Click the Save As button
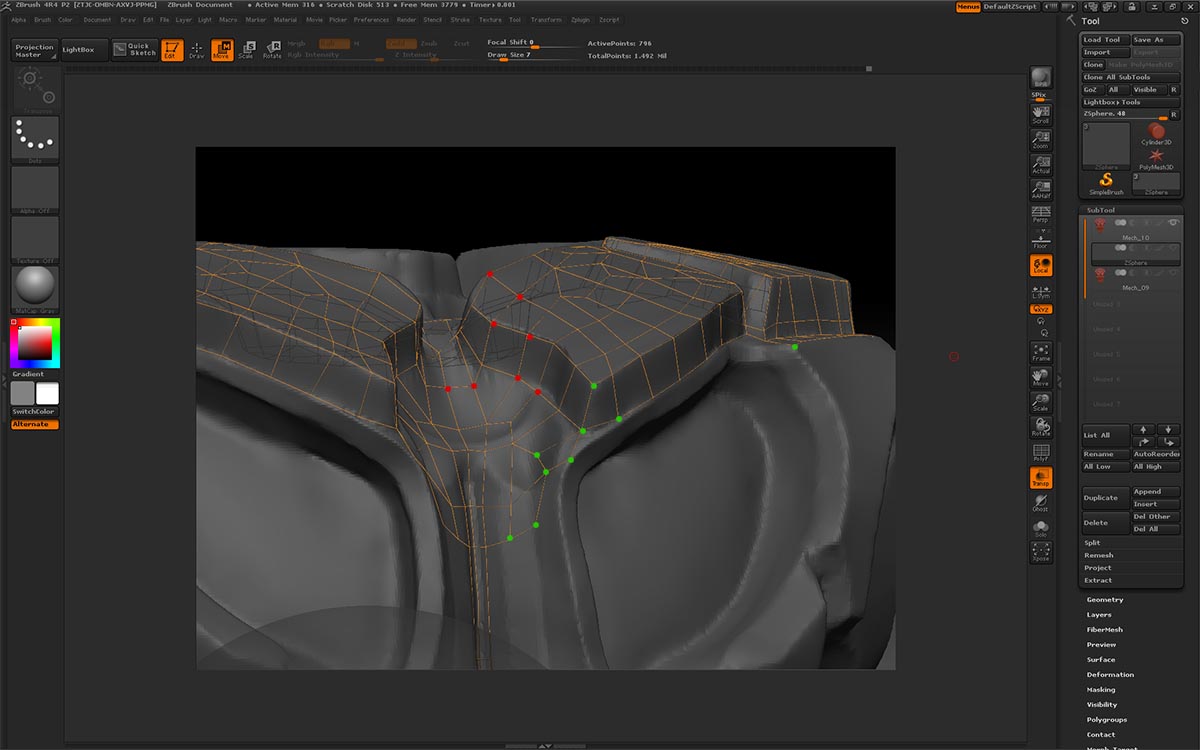Viewport: 1200px width, 750px height. 1155,40
